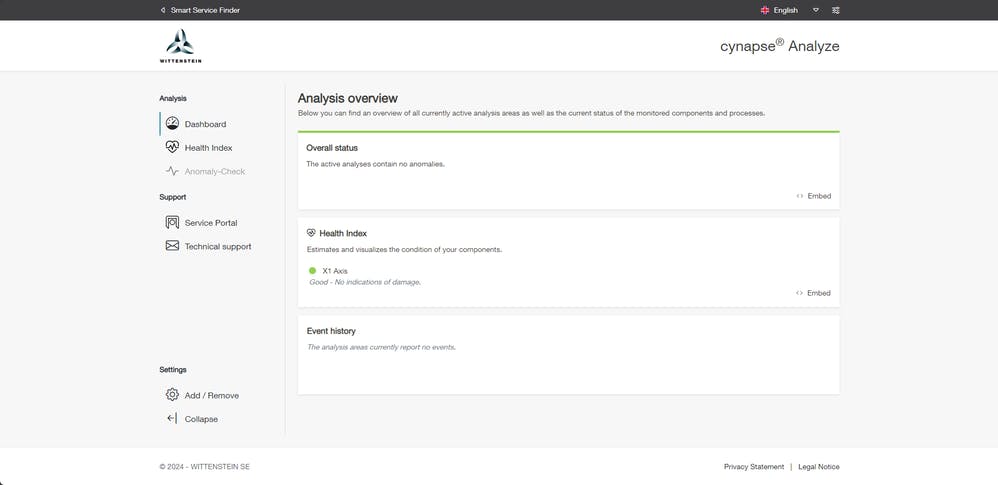
Task: Click the UK flag language icon
Action: 765,10
